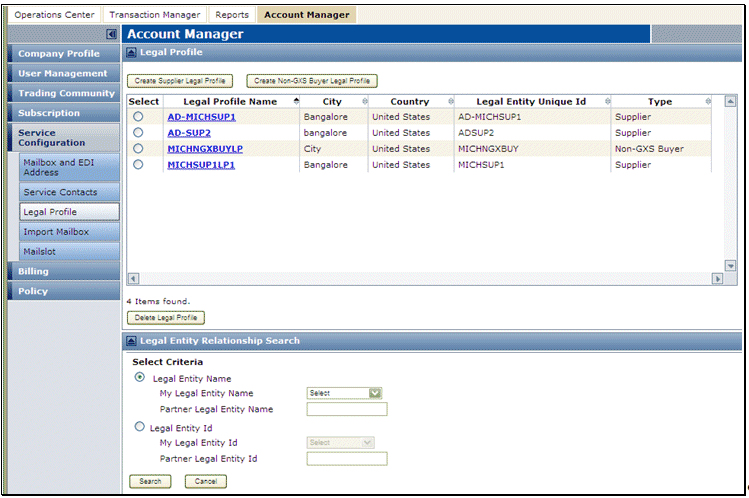Click the Type column sort icon
The height and width of the screenshot is (498, 749).
tap(707, 102)
